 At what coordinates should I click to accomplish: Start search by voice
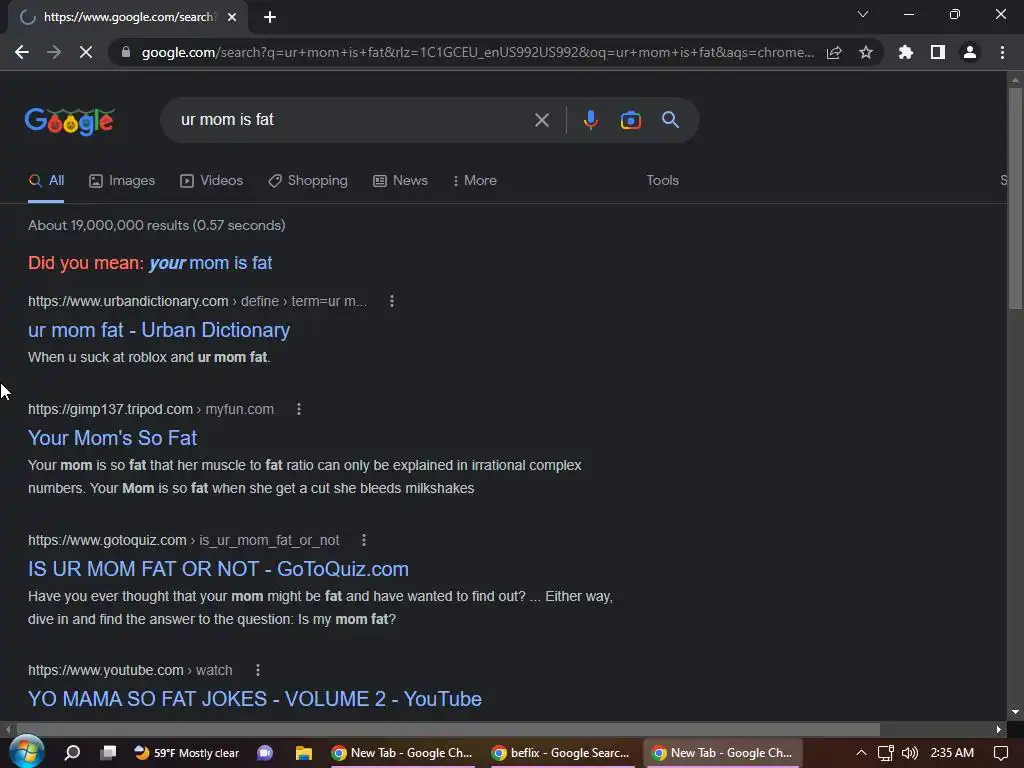click(x=591, y=120)
